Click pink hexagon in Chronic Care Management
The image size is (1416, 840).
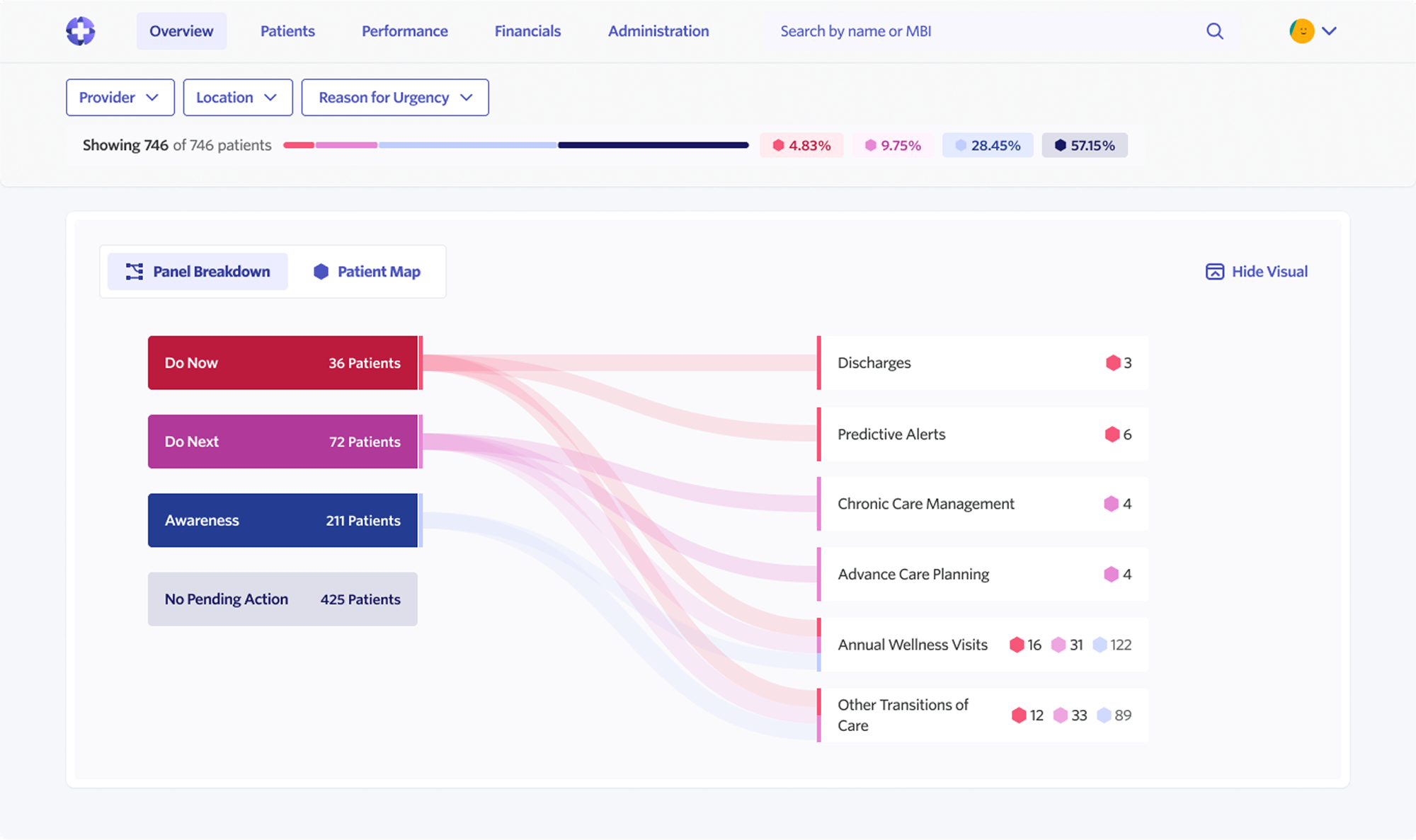click(1111, 504)
